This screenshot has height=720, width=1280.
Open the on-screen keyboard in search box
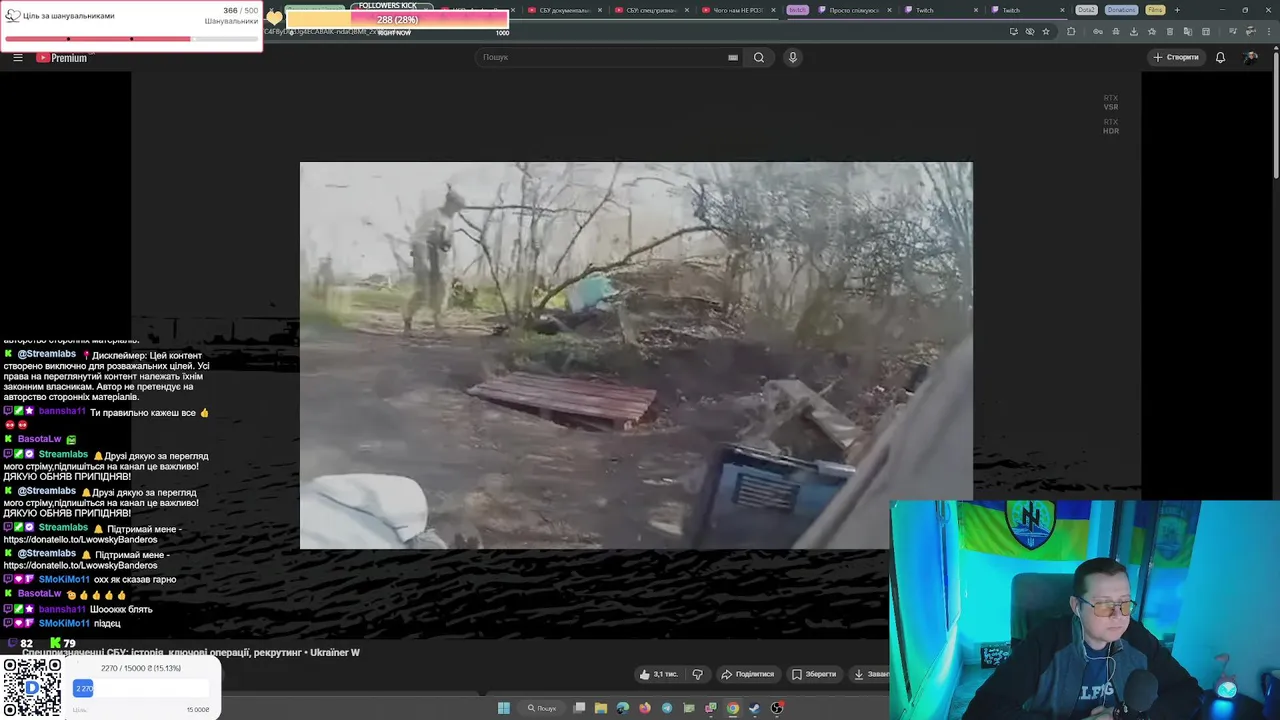pos(733,57)
